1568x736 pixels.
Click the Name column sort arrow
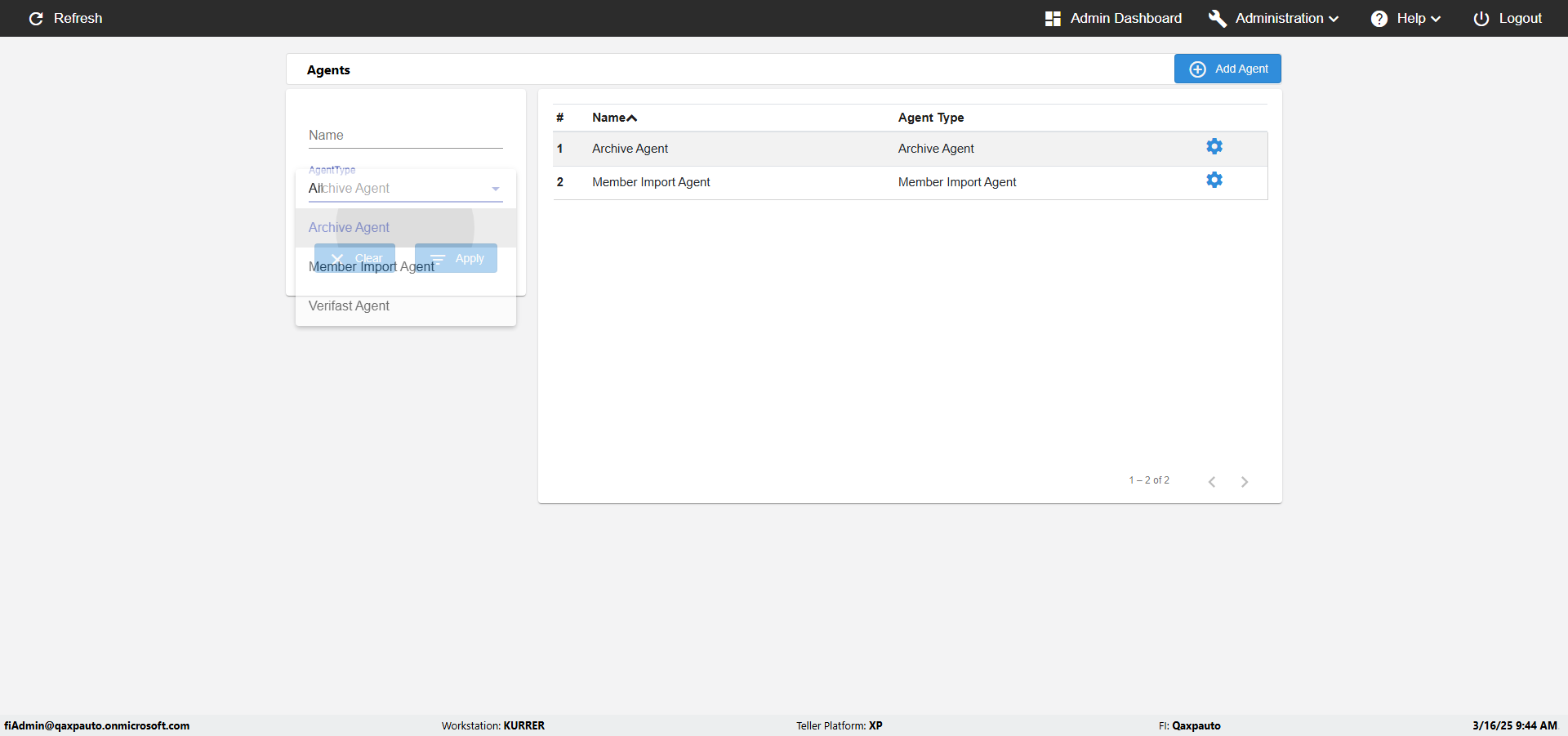[x=632, y=118]
